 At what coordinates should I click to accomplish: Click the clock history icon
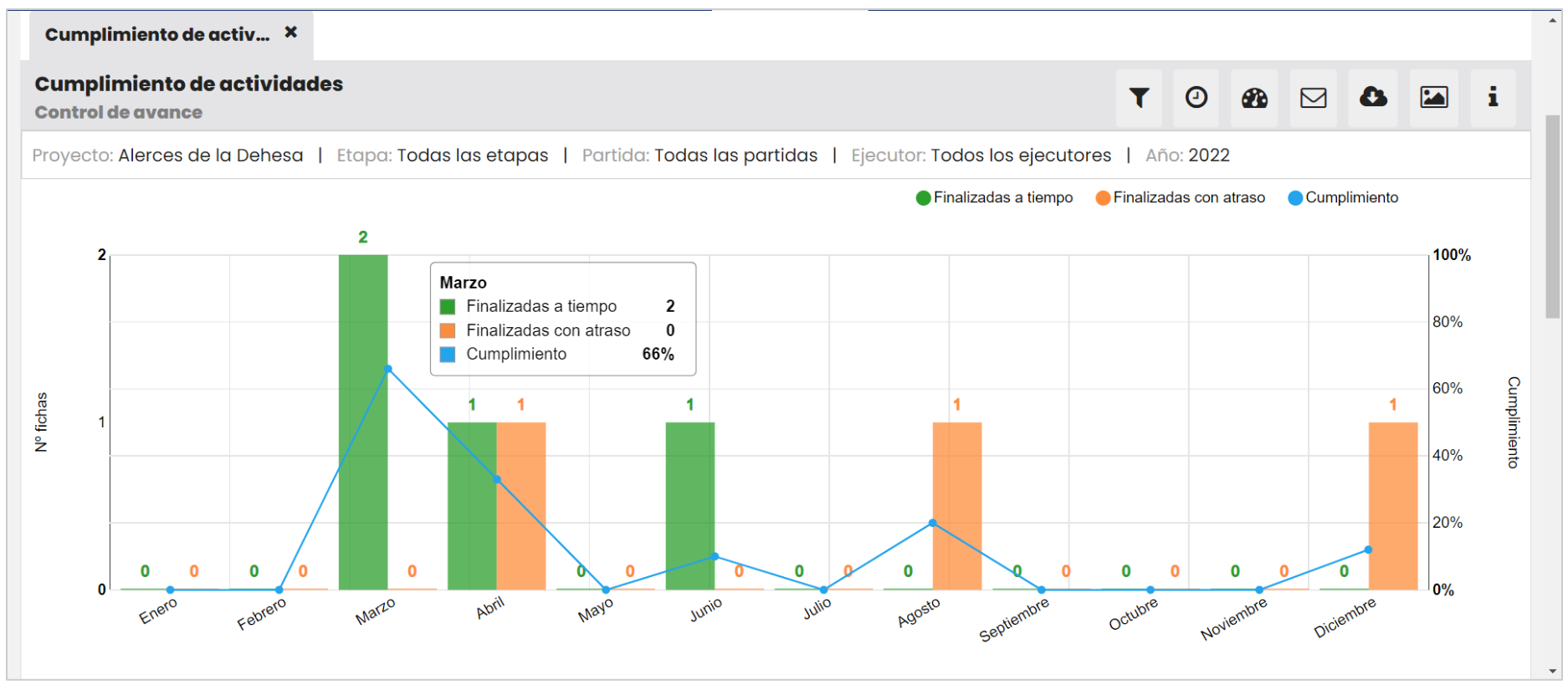pyautogui.click(x=1196, y=98)
